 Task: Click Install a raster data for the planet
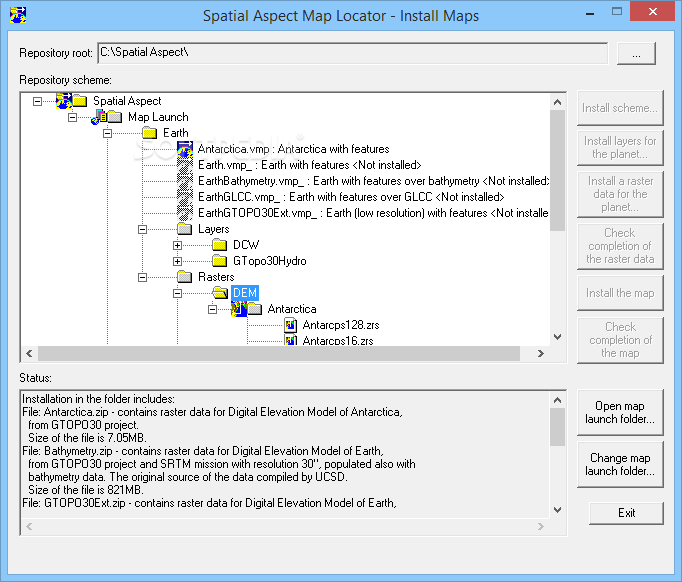point(620,194)
